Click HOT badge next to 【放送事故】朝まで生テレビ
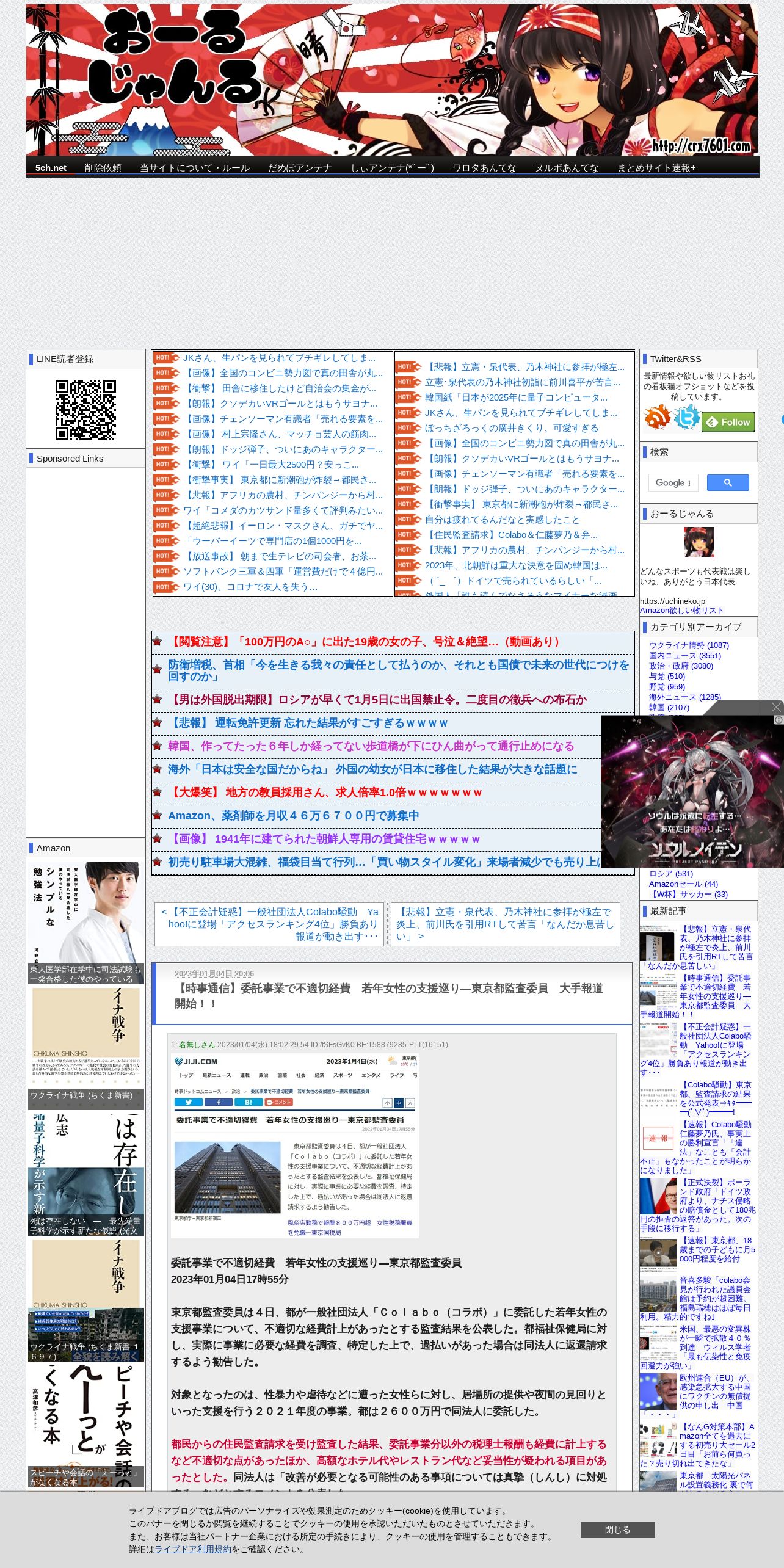 pyautogui.click(x=166, y=557)
